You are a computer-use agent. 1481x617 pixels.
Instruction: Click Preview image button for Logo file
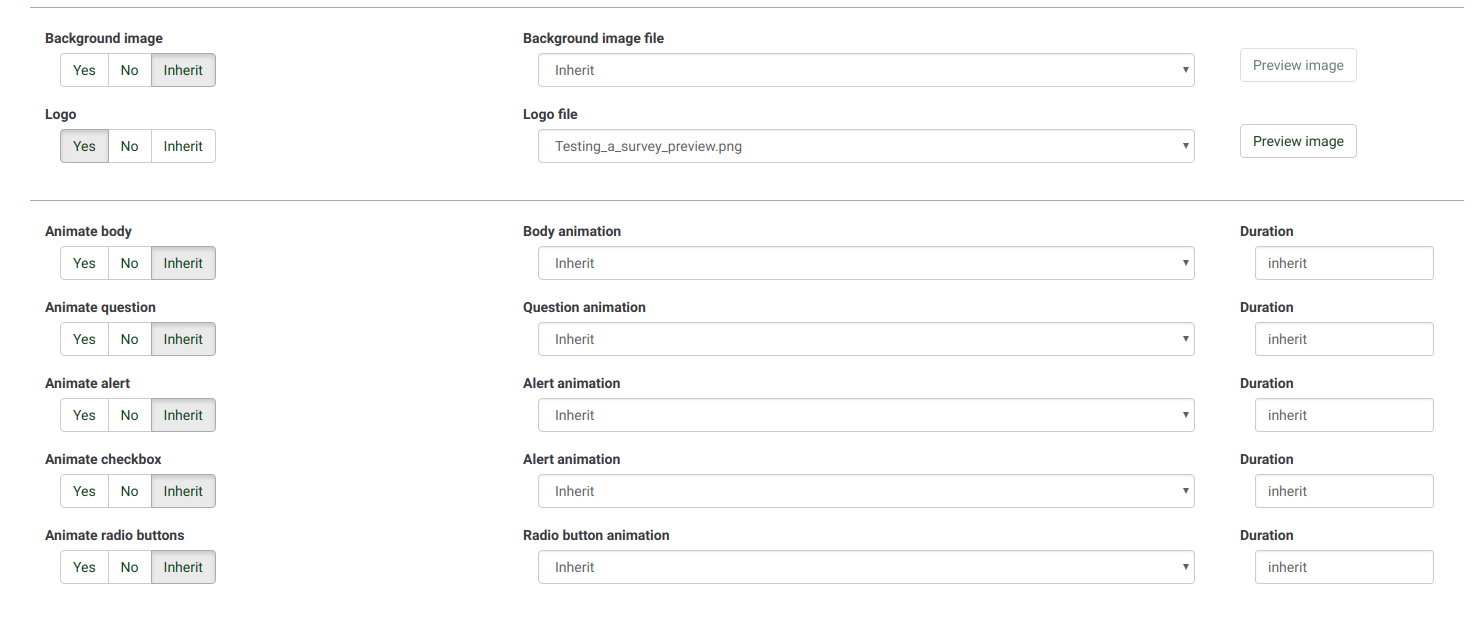click(x=1298, y=141)
